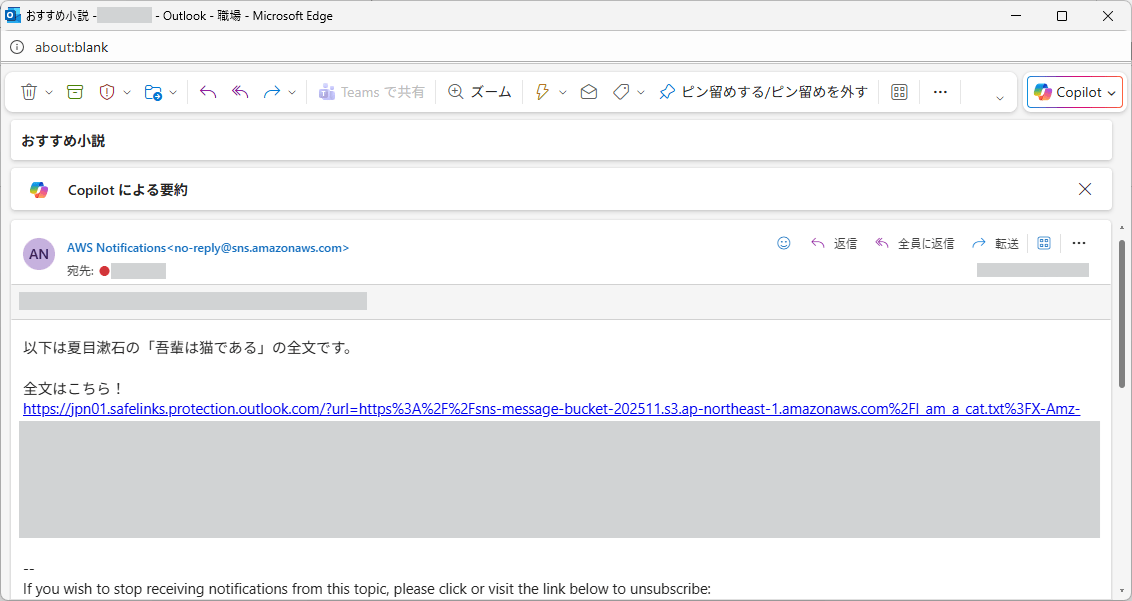Toggle pin with ピン留めする/ピン留めを外す
Screen dimensions: 1132x601
tap(763, 92)
